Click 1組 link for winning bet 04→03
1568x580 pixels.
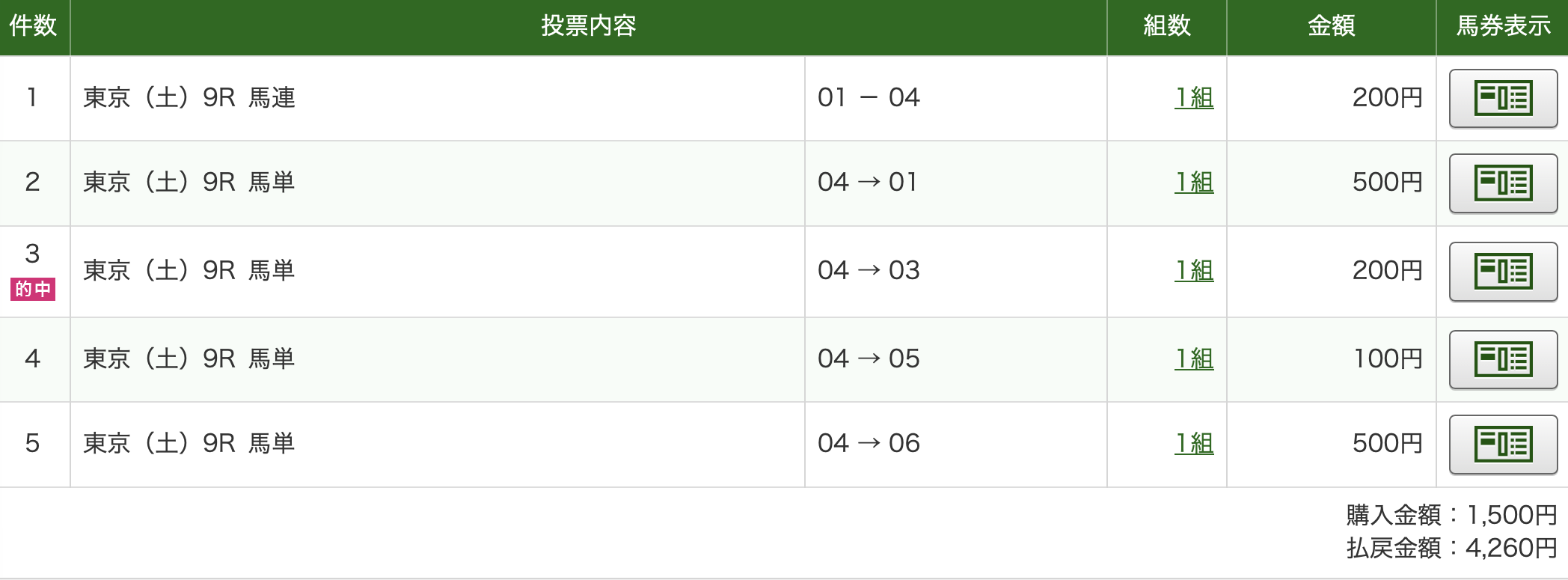click(1194, 271)
